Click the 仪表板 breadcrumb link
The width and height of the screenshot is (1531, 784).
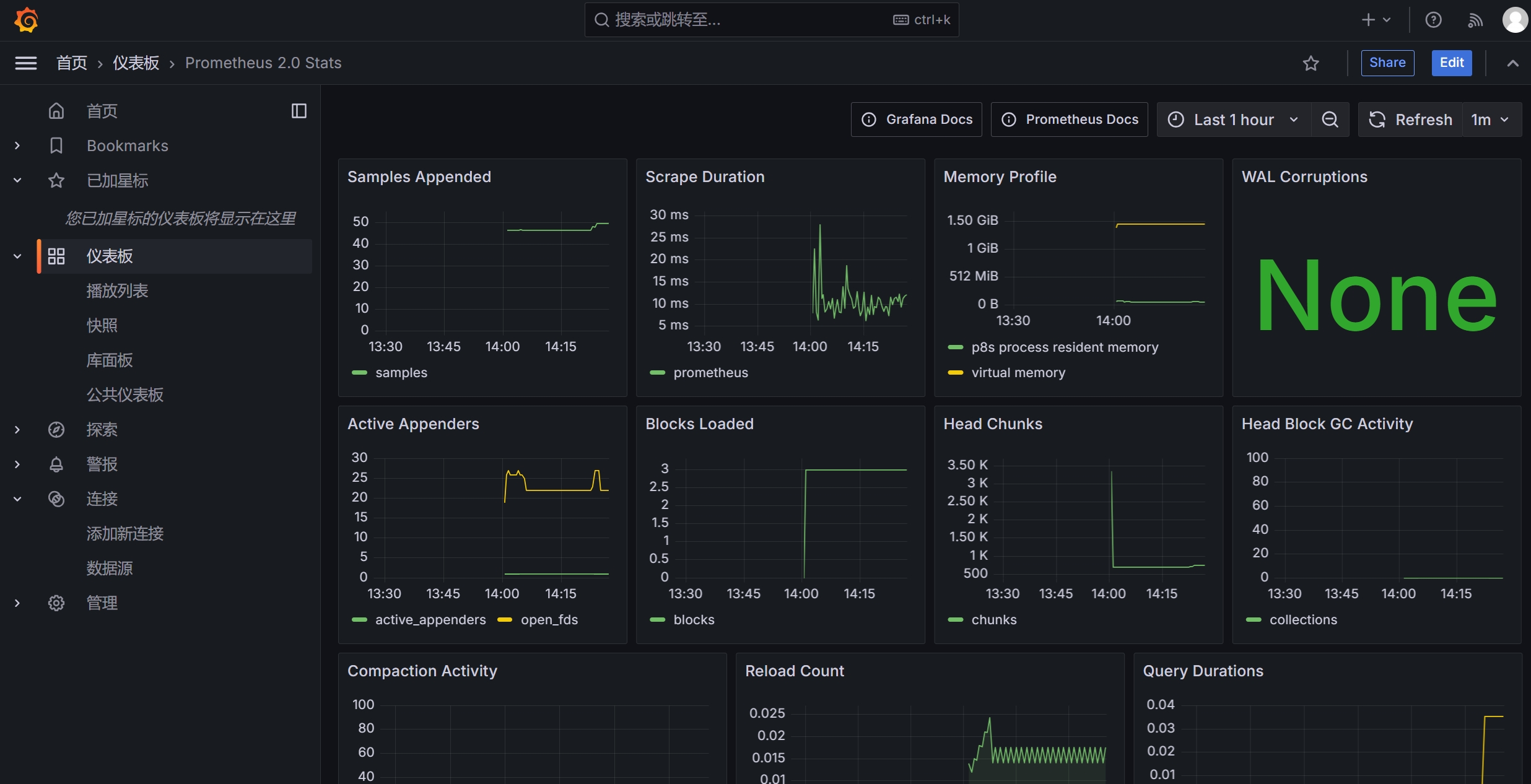tap(136, 63)
